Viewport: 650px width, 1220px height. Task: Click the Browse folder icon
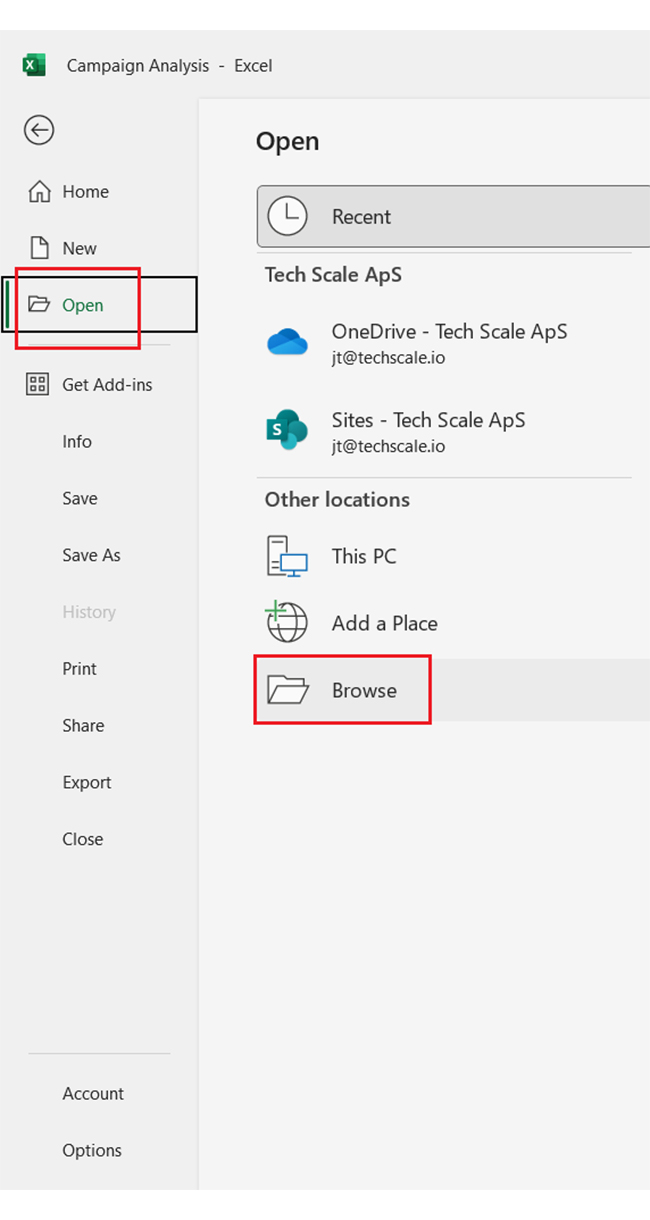point(288,690)
